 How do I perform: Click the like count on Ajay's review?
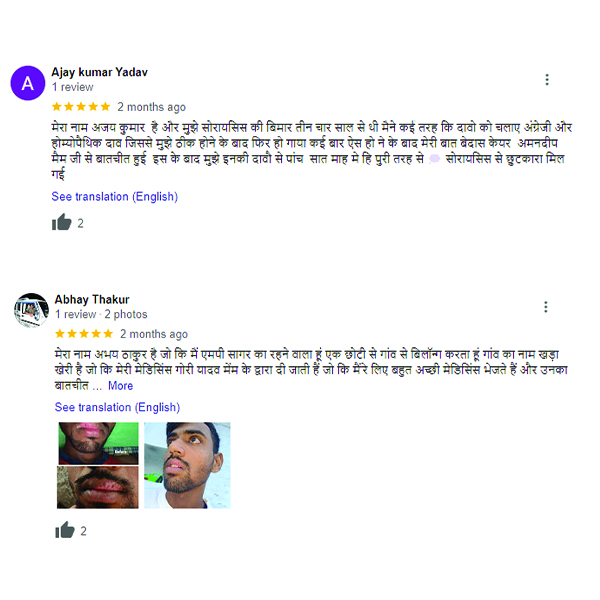tap(80, 223)
